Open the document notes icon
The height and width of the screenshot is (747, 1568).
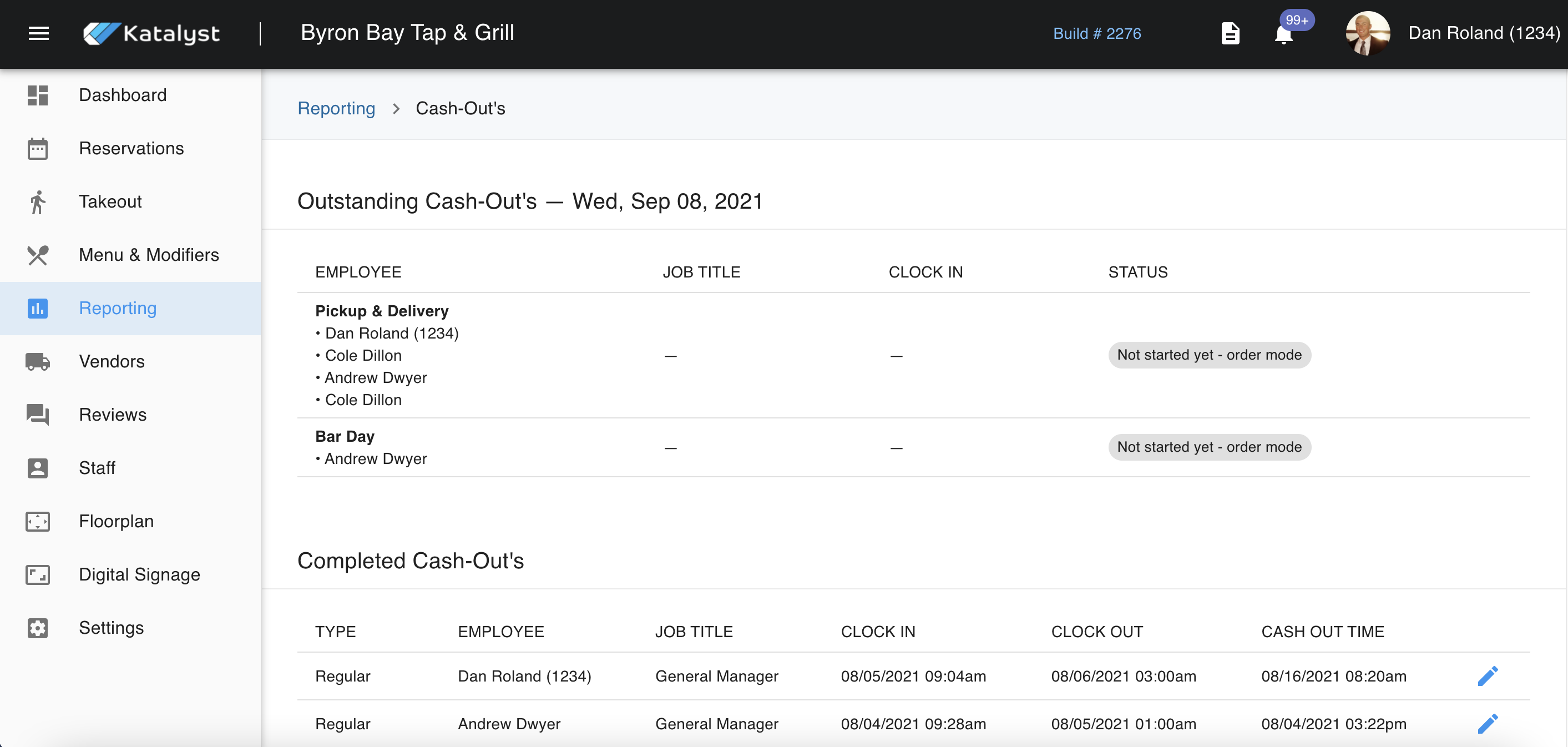1230,33
